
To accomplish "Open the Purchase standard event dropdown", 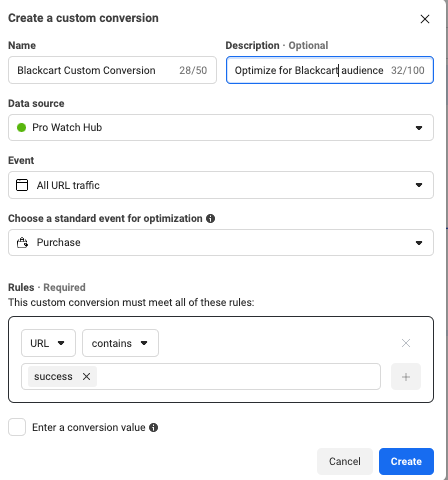I will tap(221, 242).
